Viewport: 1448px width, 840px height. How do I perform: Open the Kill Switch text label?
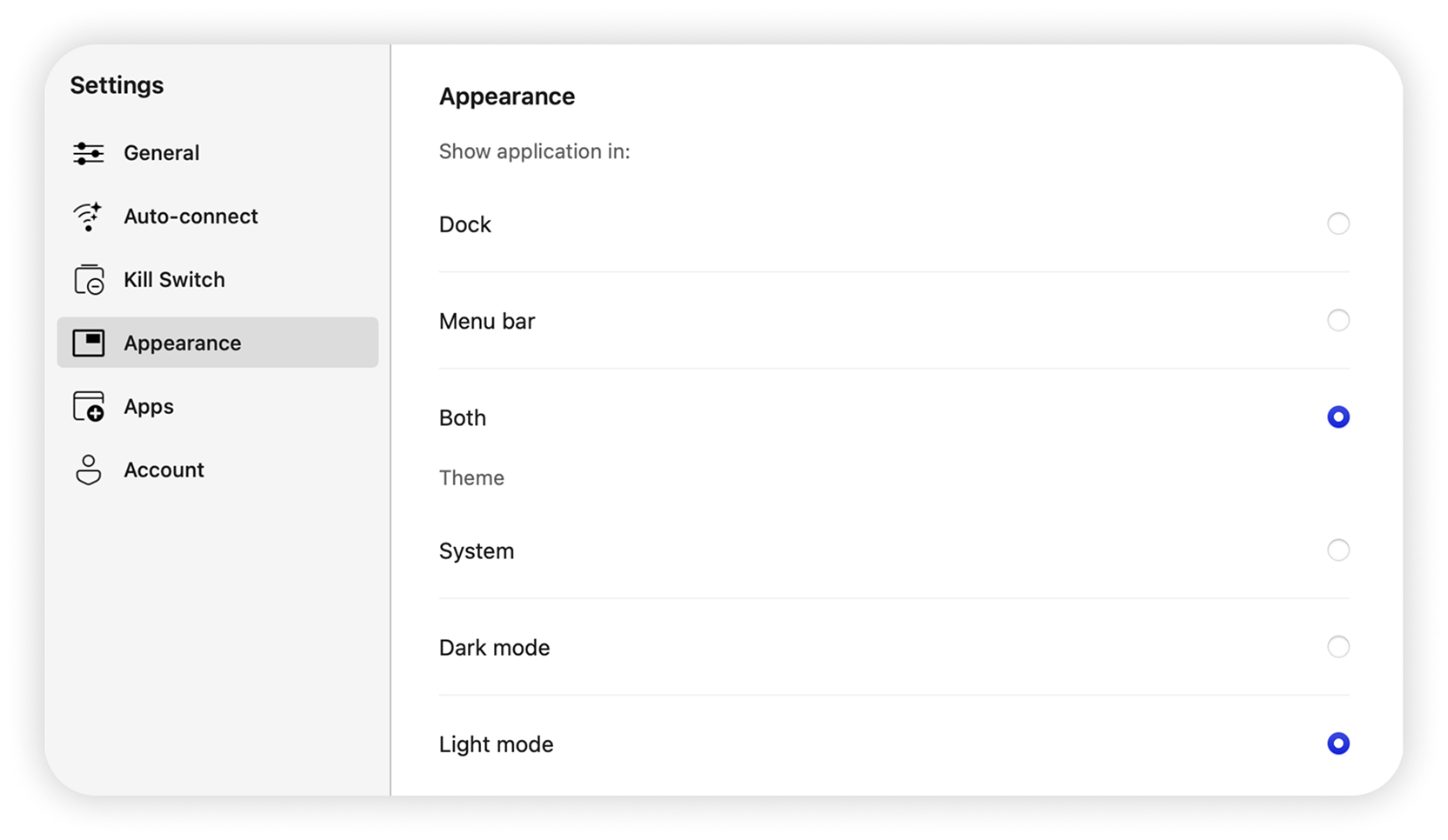174,280
